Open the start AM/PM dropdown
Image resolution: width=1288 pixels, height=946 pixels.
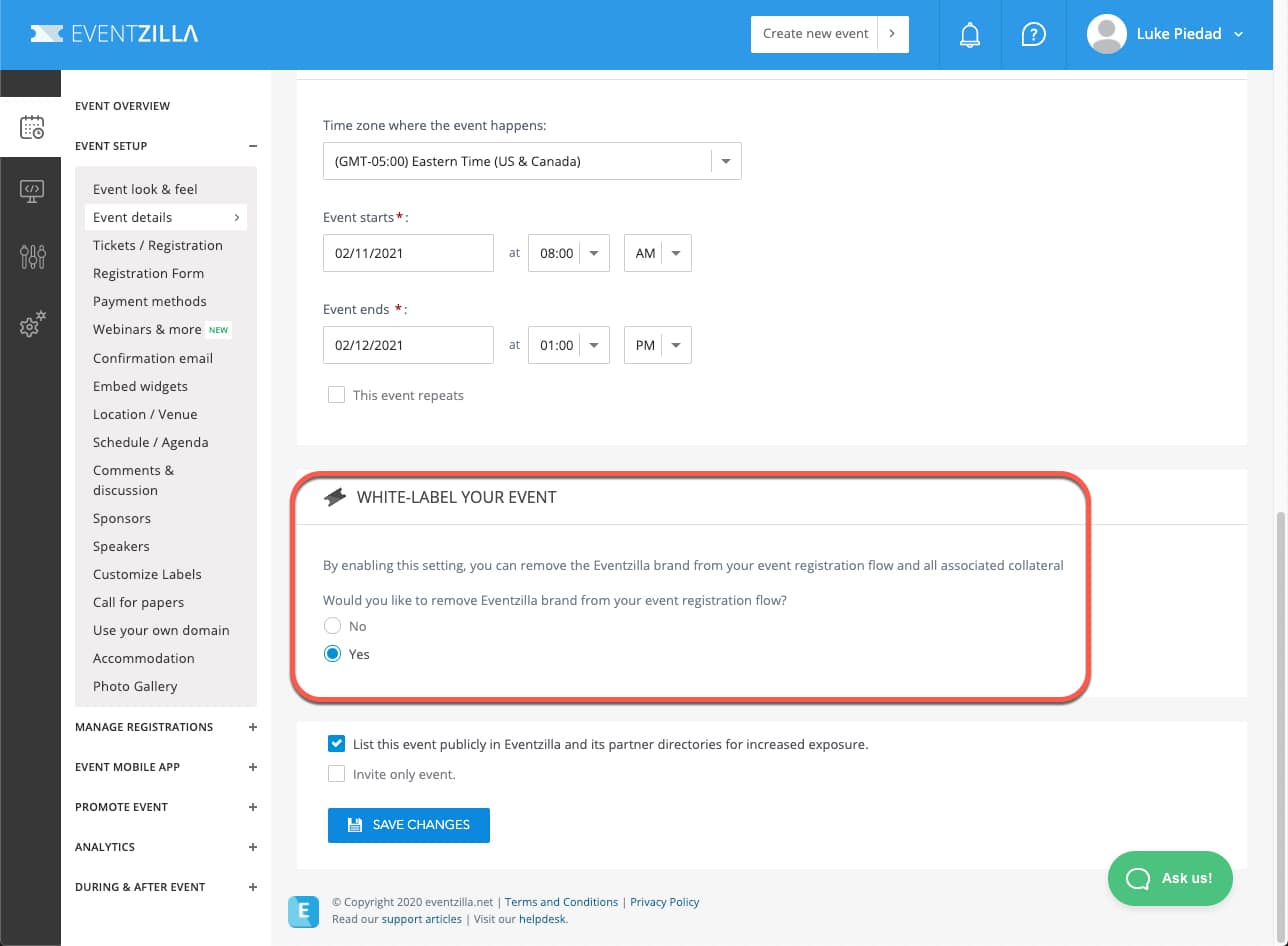(657, 253)
